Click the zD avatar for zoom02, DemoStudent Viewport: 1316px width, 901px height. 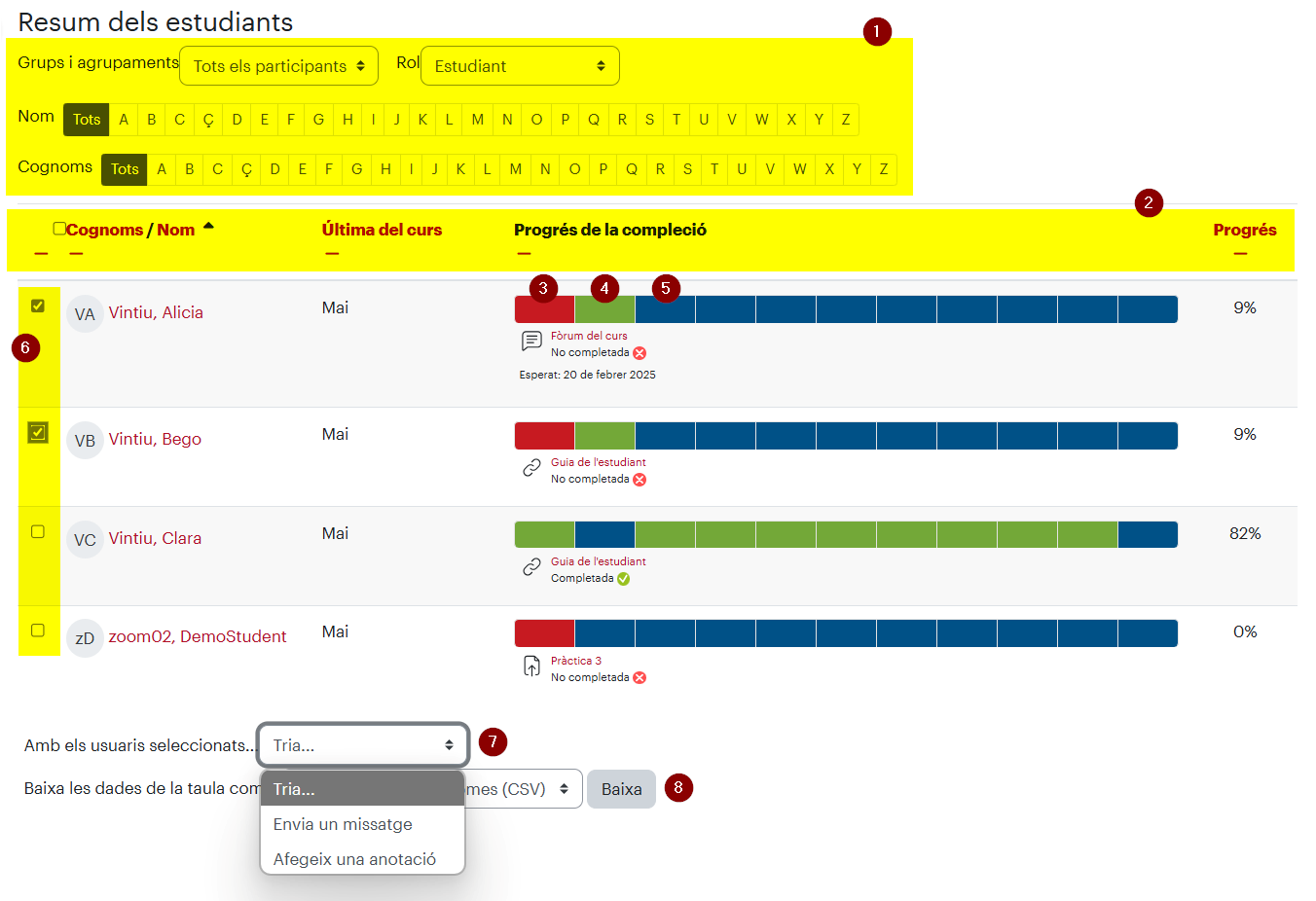[x=85, y=638]
